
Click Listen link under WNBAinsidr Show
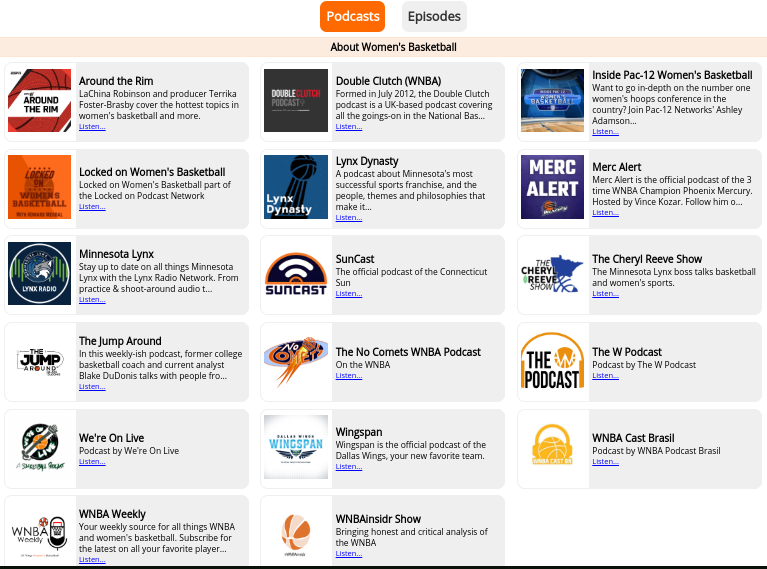(349, 554)
